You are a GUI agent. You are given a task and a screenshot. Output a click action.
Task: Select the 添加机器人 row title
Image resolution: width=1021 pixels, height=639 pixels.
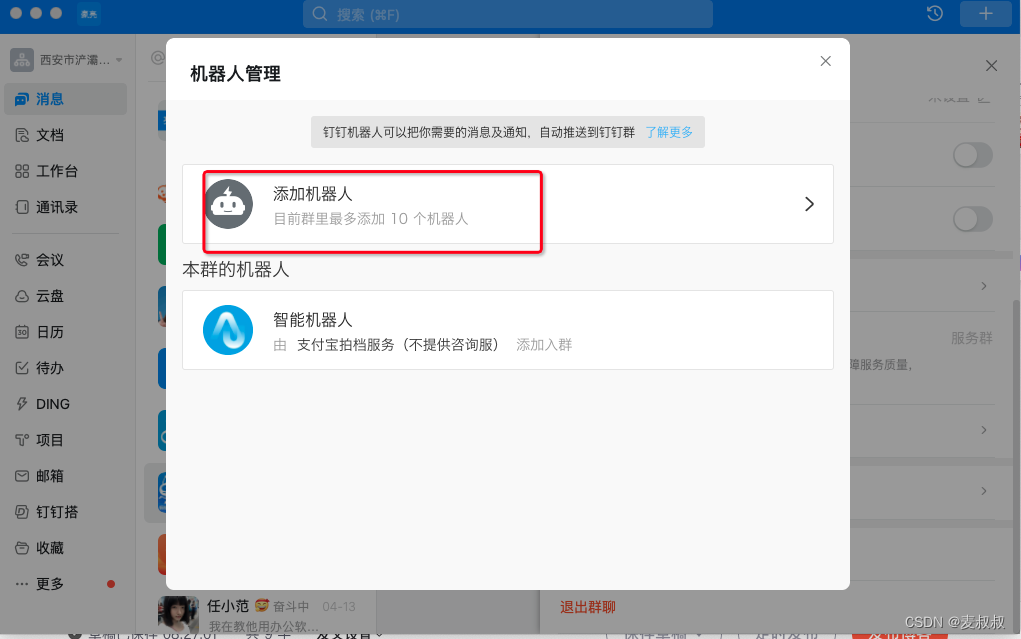(x=313, y=194)
